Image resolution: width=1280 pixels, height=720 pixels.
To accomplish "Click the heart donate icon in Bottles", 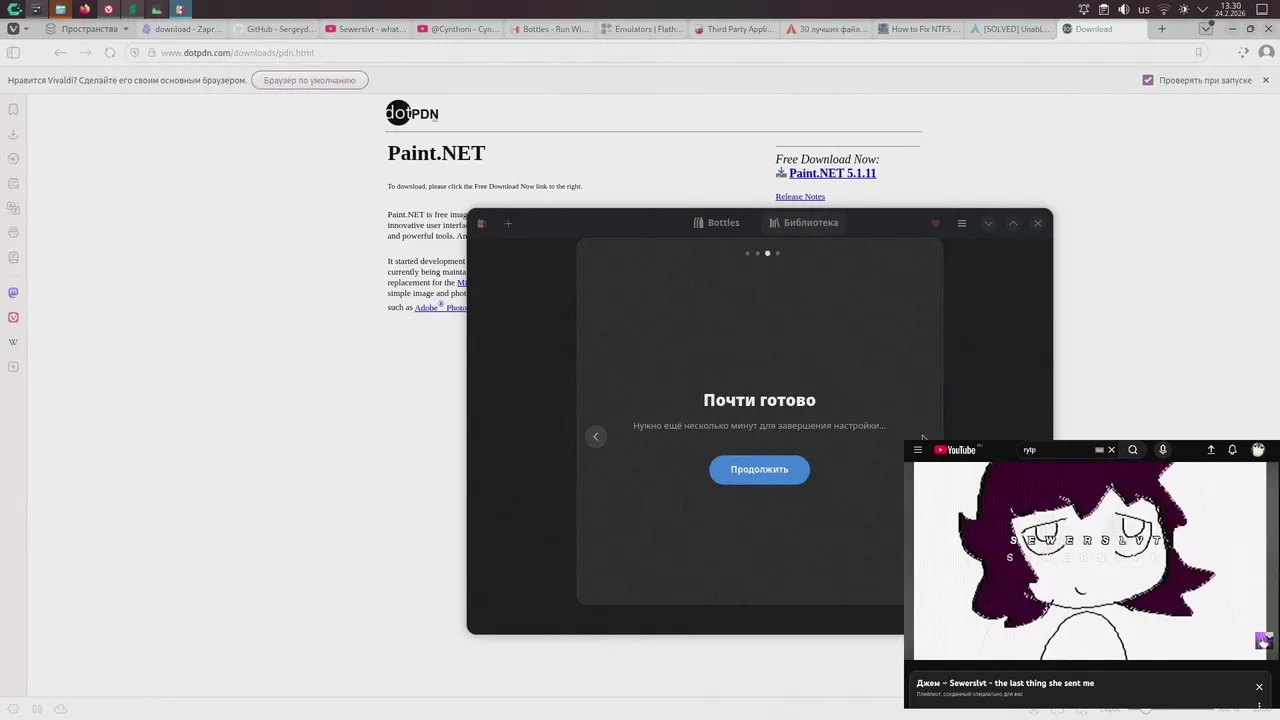I will [935, 223].
